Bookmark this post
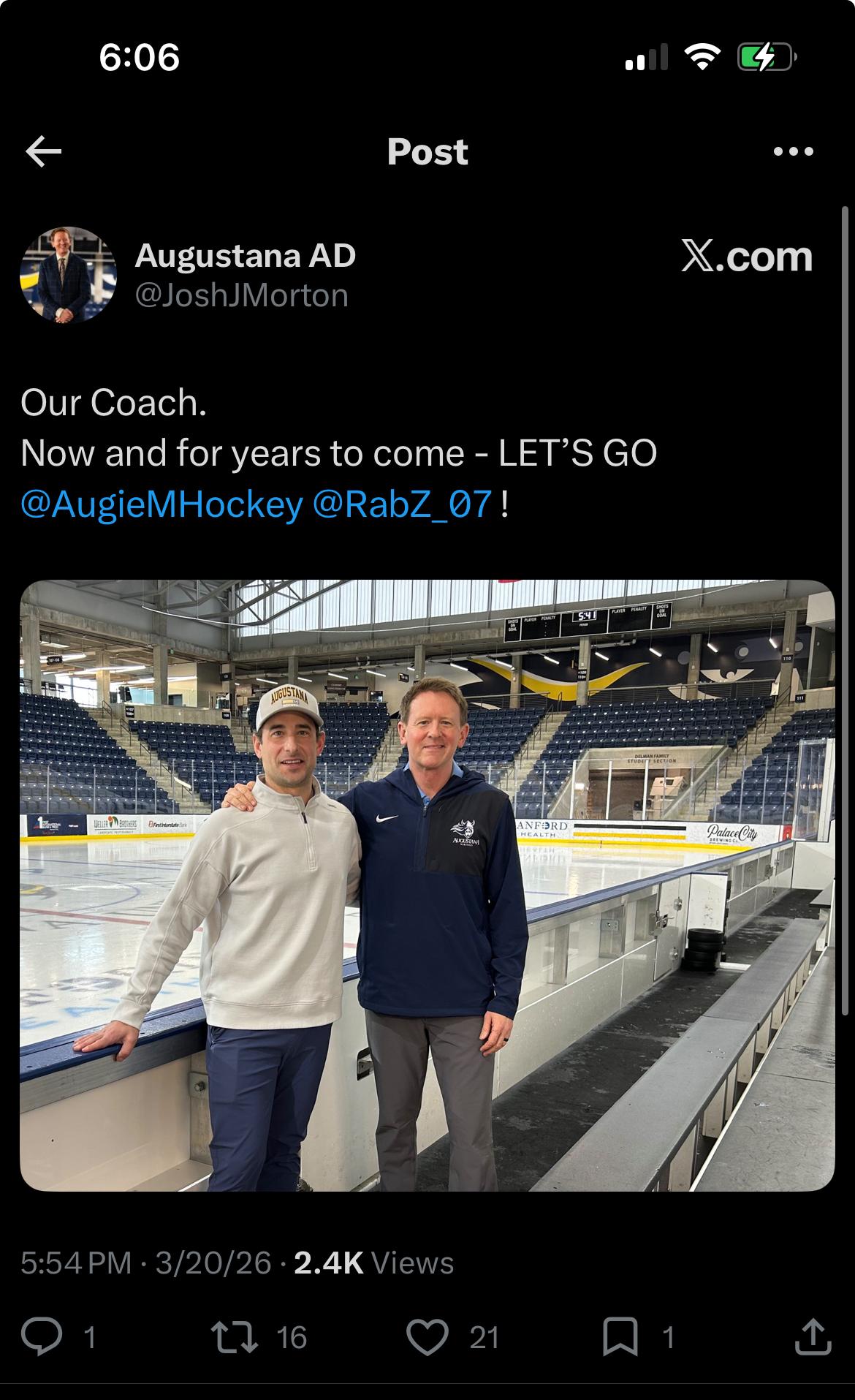This screenshot has width=855, height=1400. click(620, 1336)
